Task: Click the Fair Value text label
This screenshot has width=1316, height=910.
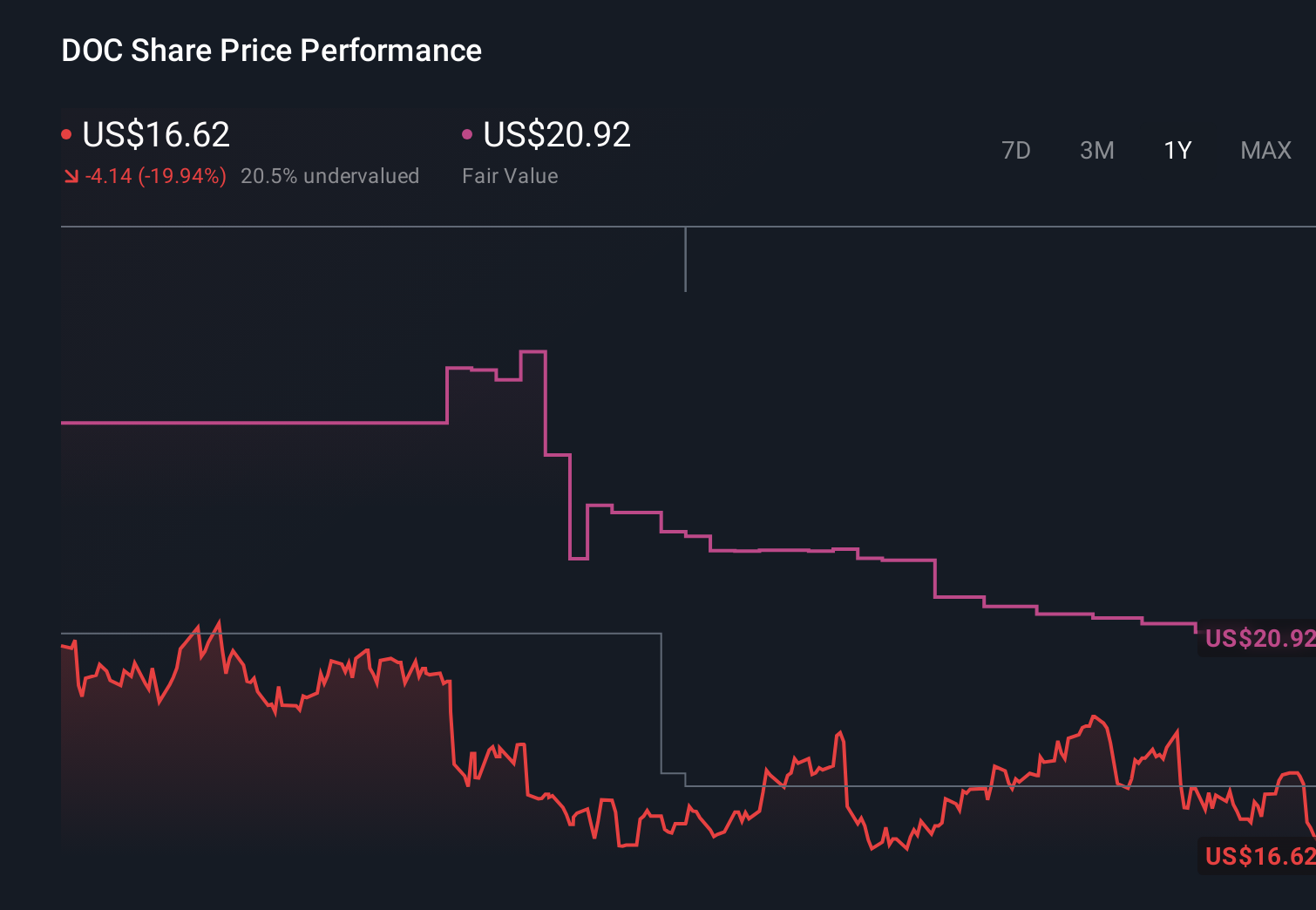Action: [x=510, y=176]
